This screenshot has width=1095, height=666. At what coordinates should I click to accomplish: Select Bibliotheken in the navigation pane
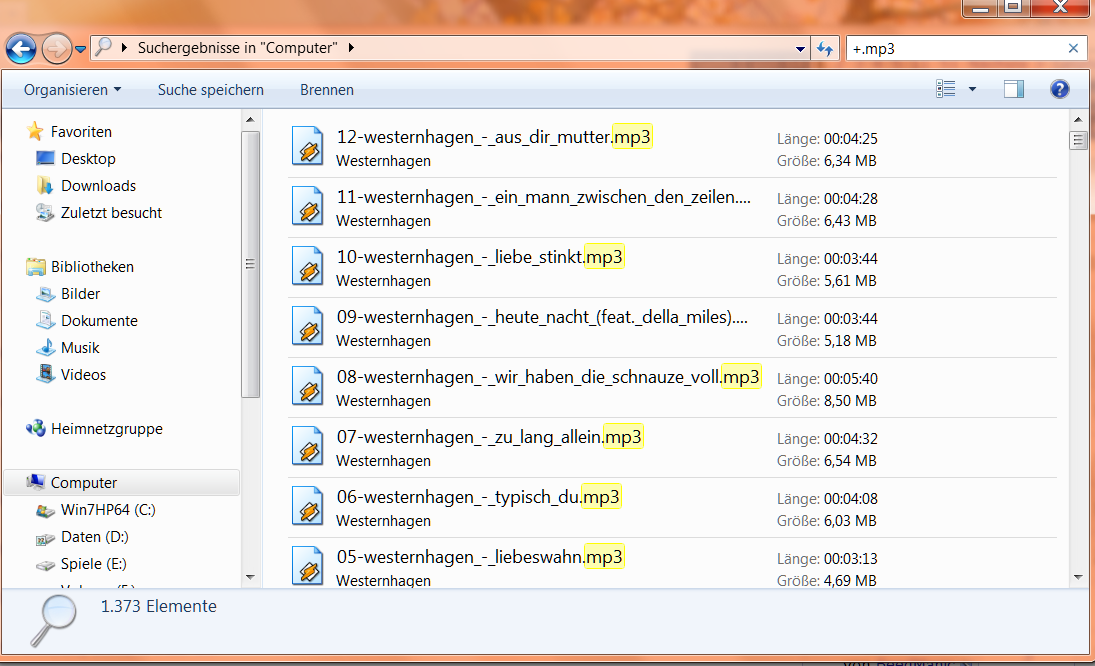tap(92, 267)
